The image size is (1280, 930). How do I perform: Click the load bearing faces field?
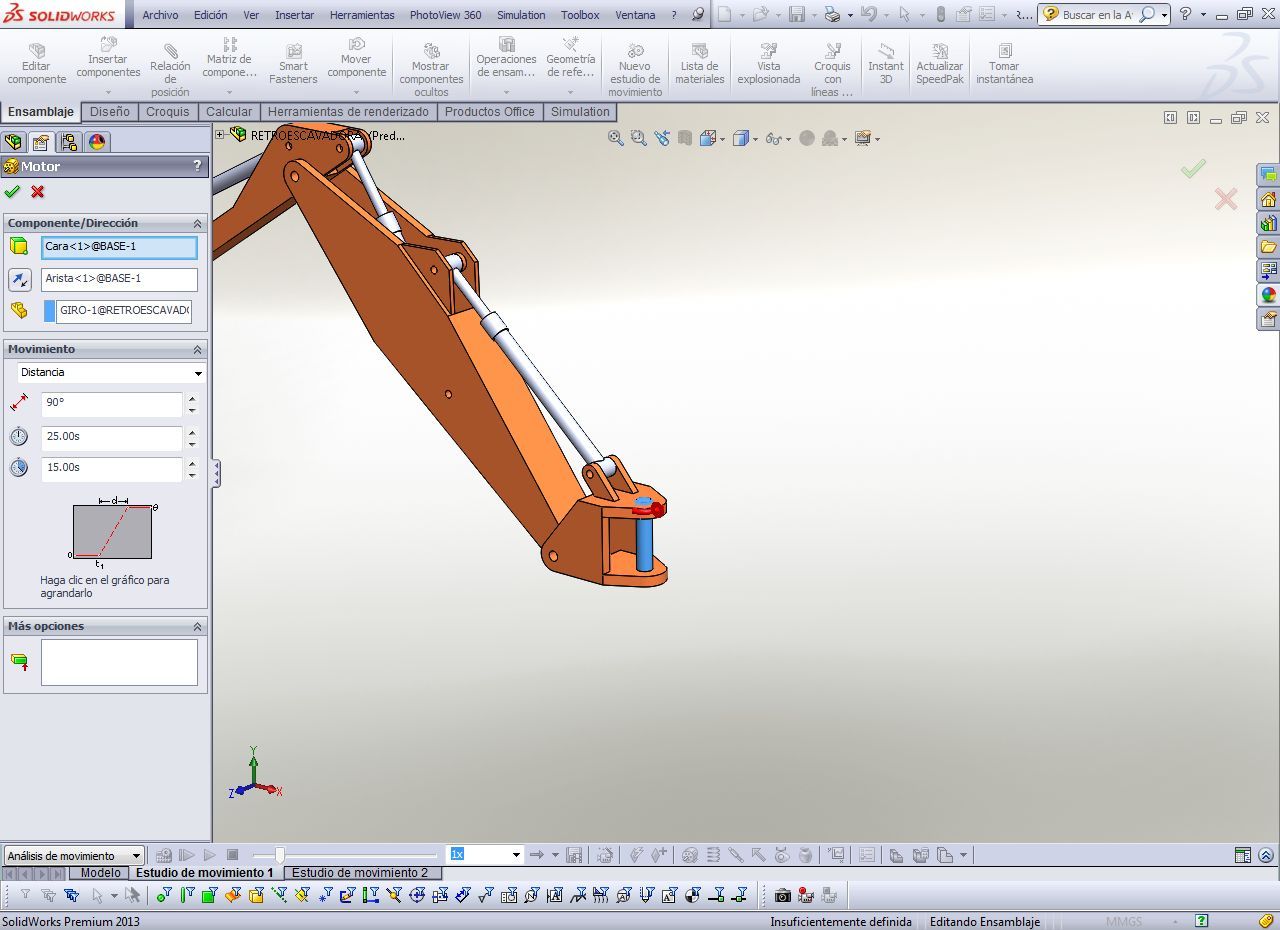tap(119, 662)
